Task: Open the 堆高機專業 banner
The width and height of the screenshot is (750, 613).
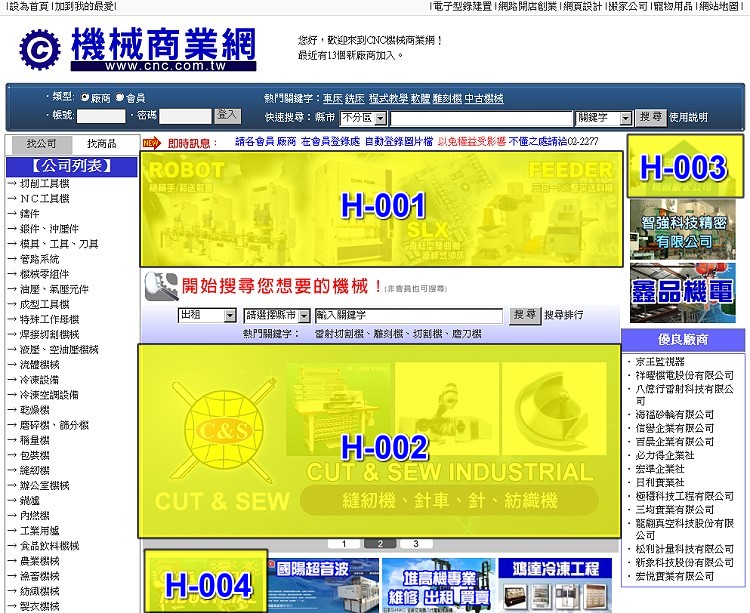Action: [438, 585]
